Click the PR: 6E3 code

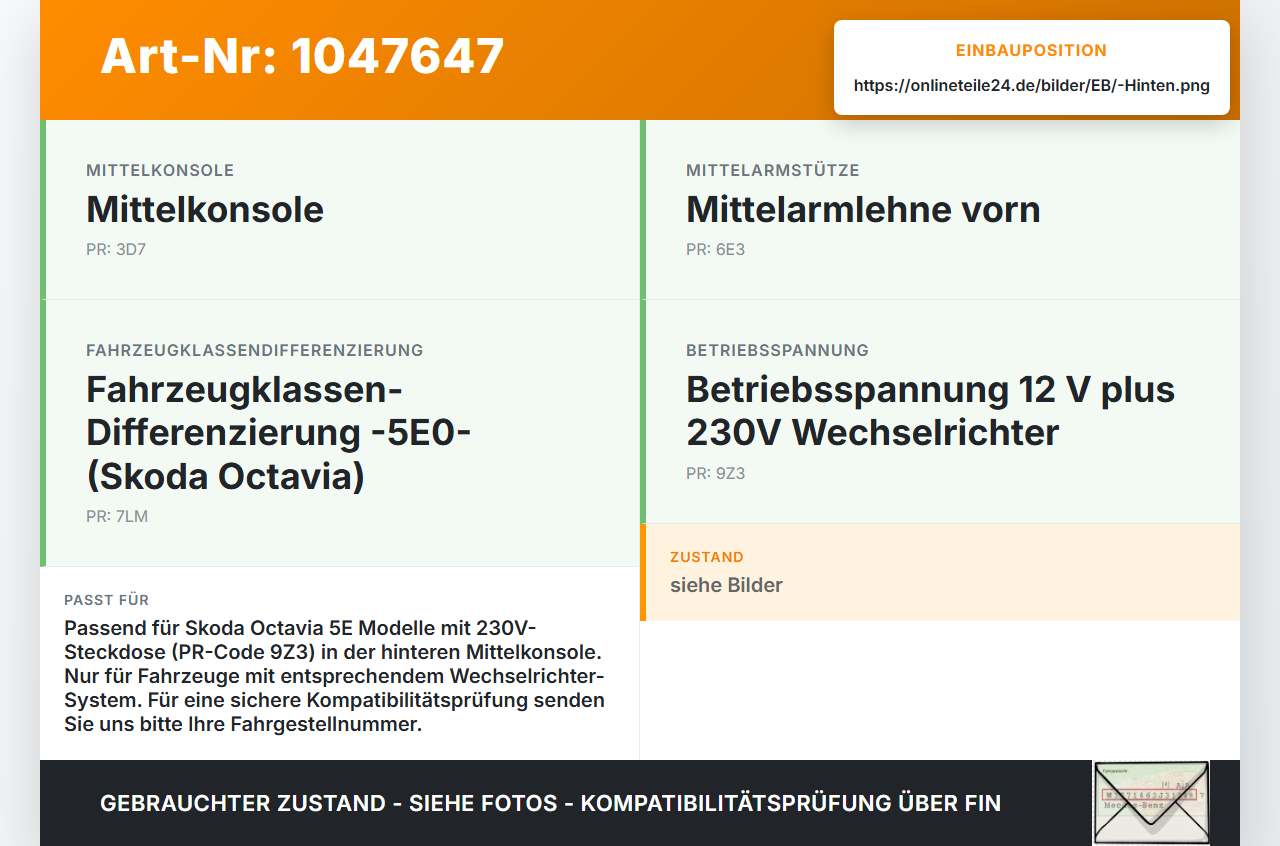click(x=715, y=249)
